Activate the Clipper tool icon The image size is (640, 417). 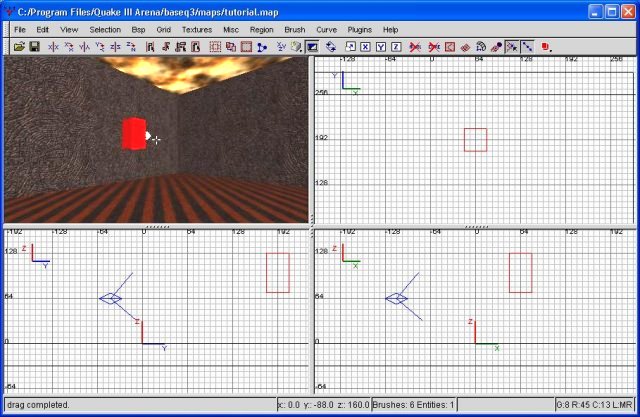pos(262,47)
